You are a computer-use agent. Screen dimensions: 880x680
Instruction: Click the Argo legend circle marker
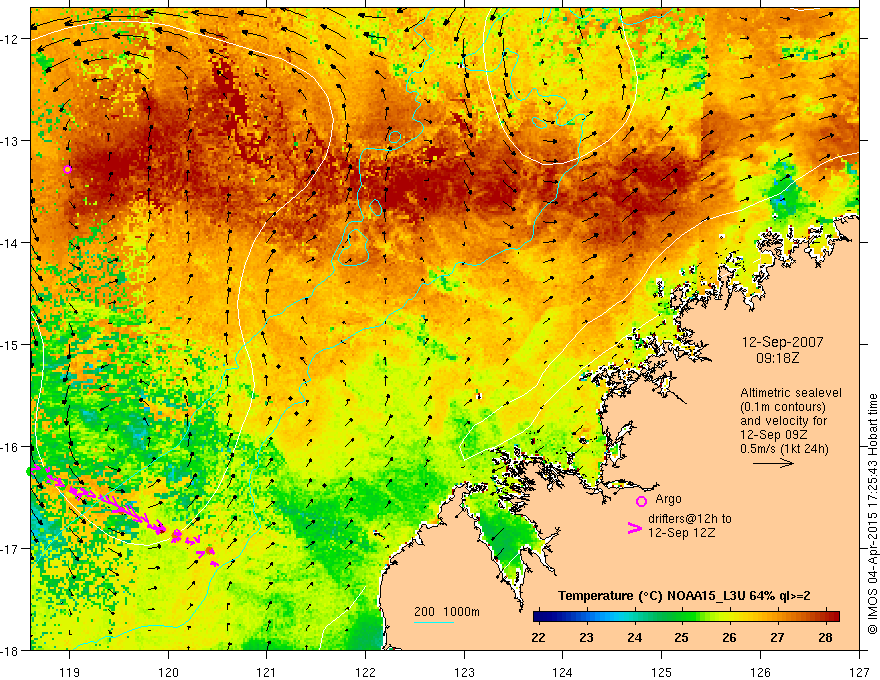pos(641,501)
